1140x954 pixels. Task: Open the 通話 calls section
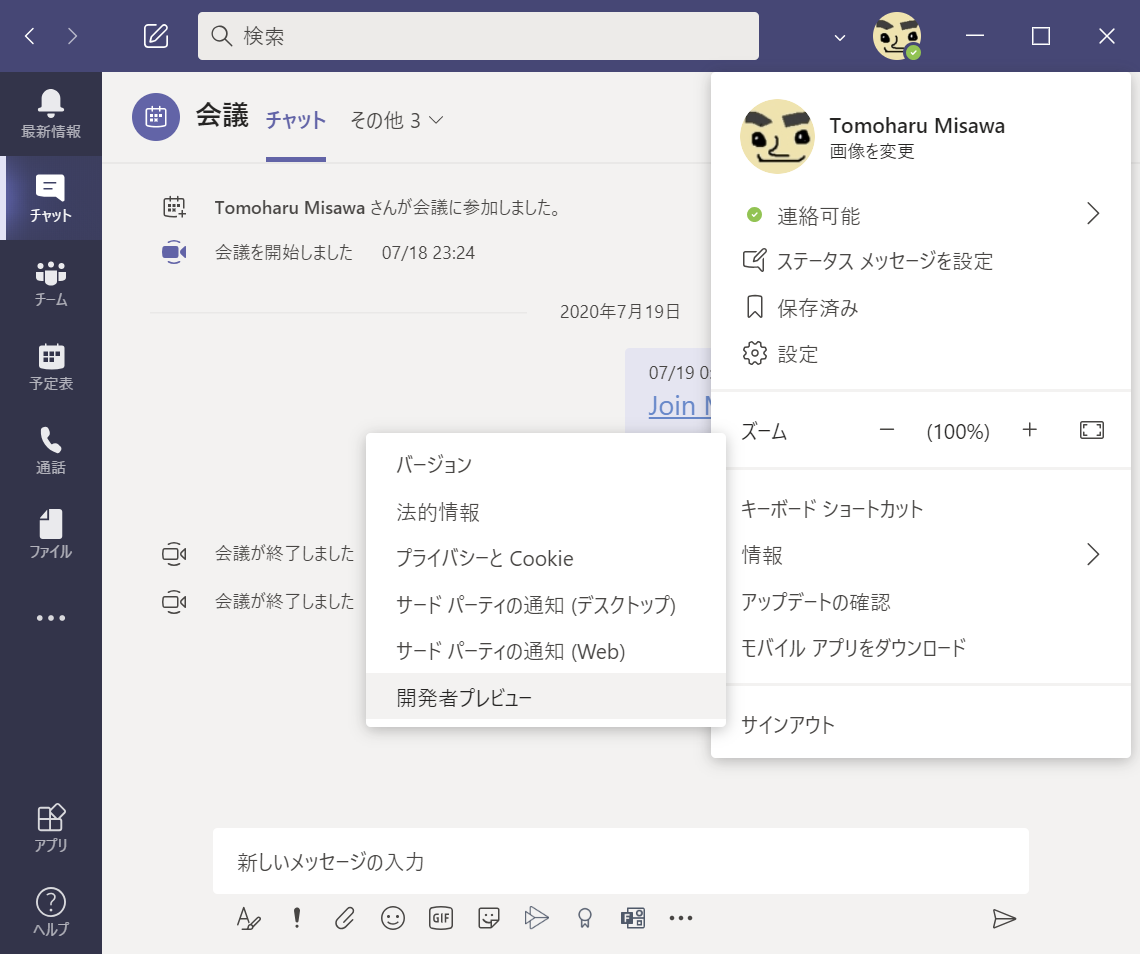pyautogui.click(x=51, y=450)
